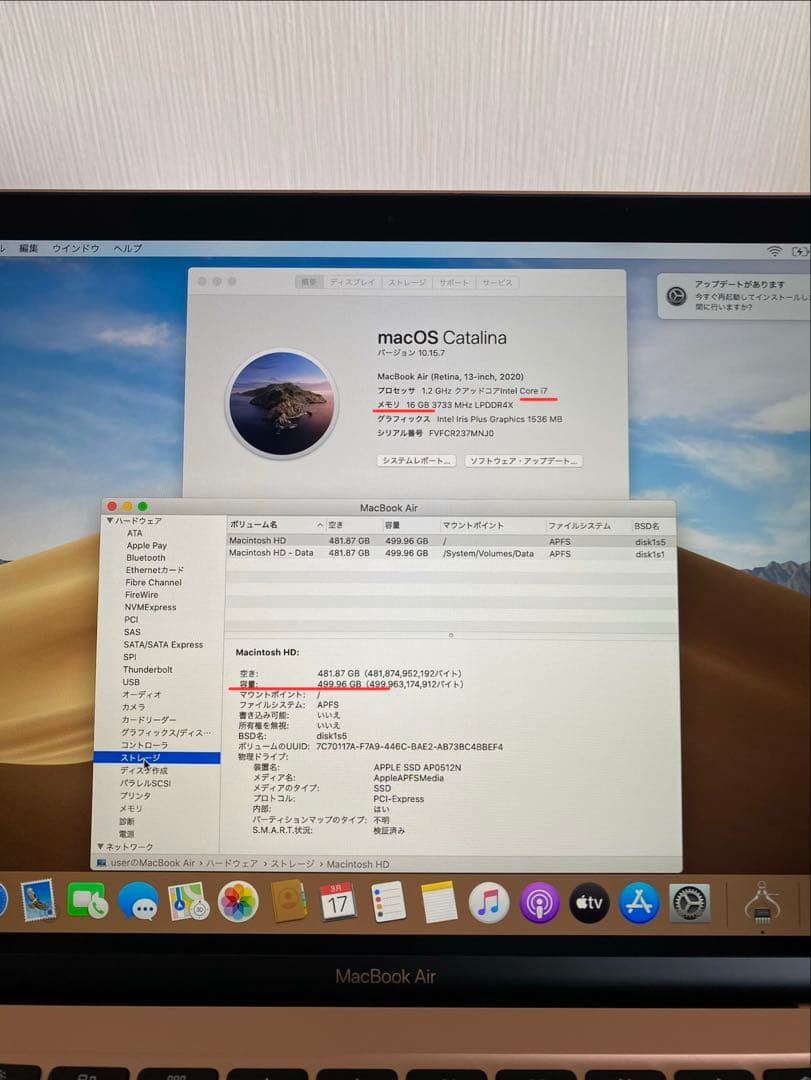Launch the Music app from the Dock

[487, 903]
